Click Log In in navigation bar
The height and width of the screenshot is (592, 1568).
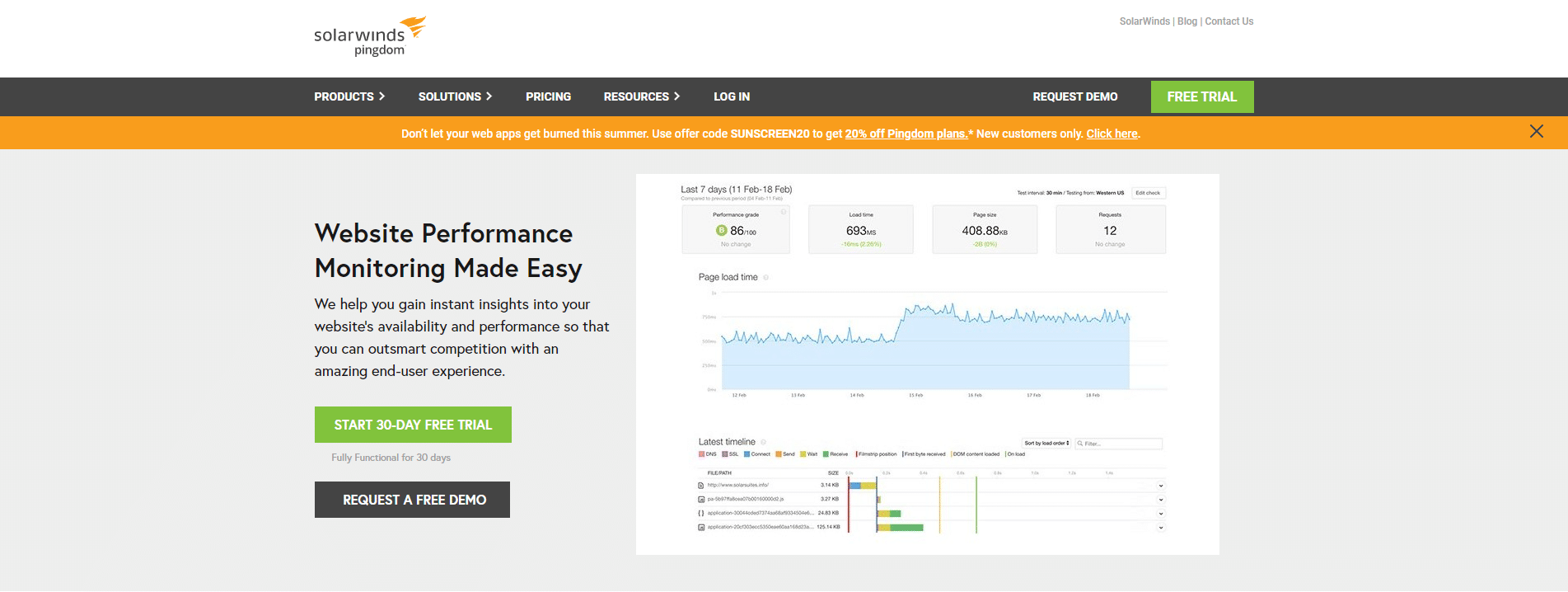tap(732, 96)
